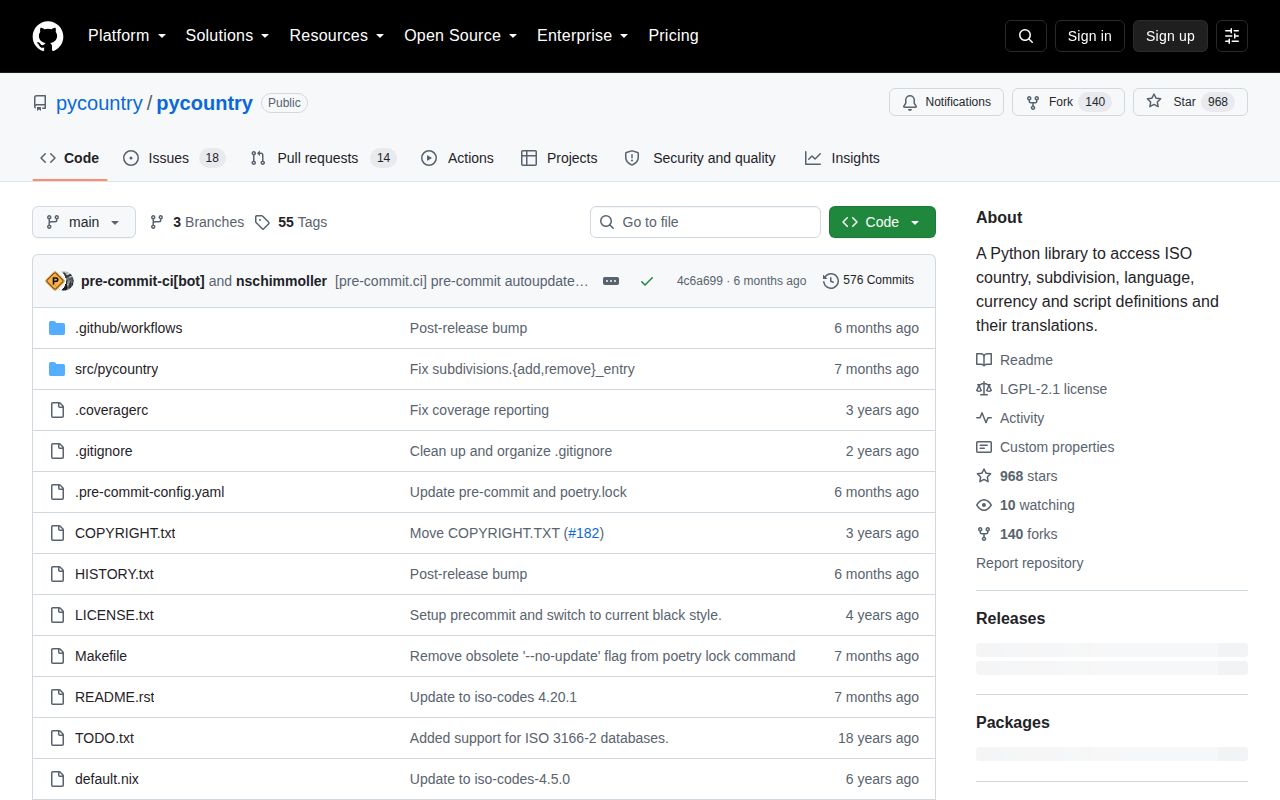The image size is (1280, 800).
Task: Open the Releases heading link
Action: 1010,618
